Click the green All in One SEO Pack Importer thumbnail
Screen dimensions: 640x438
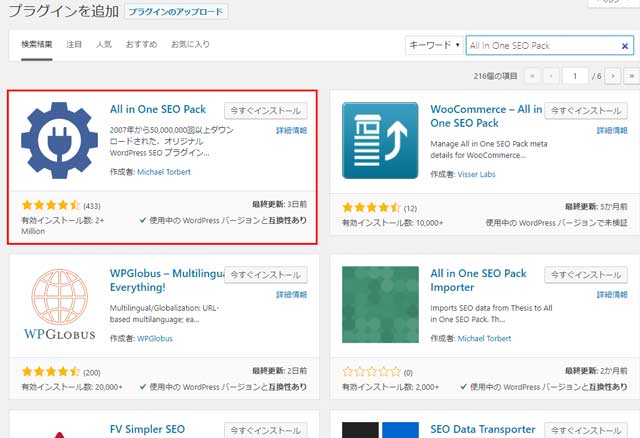(x=380, y=304)
